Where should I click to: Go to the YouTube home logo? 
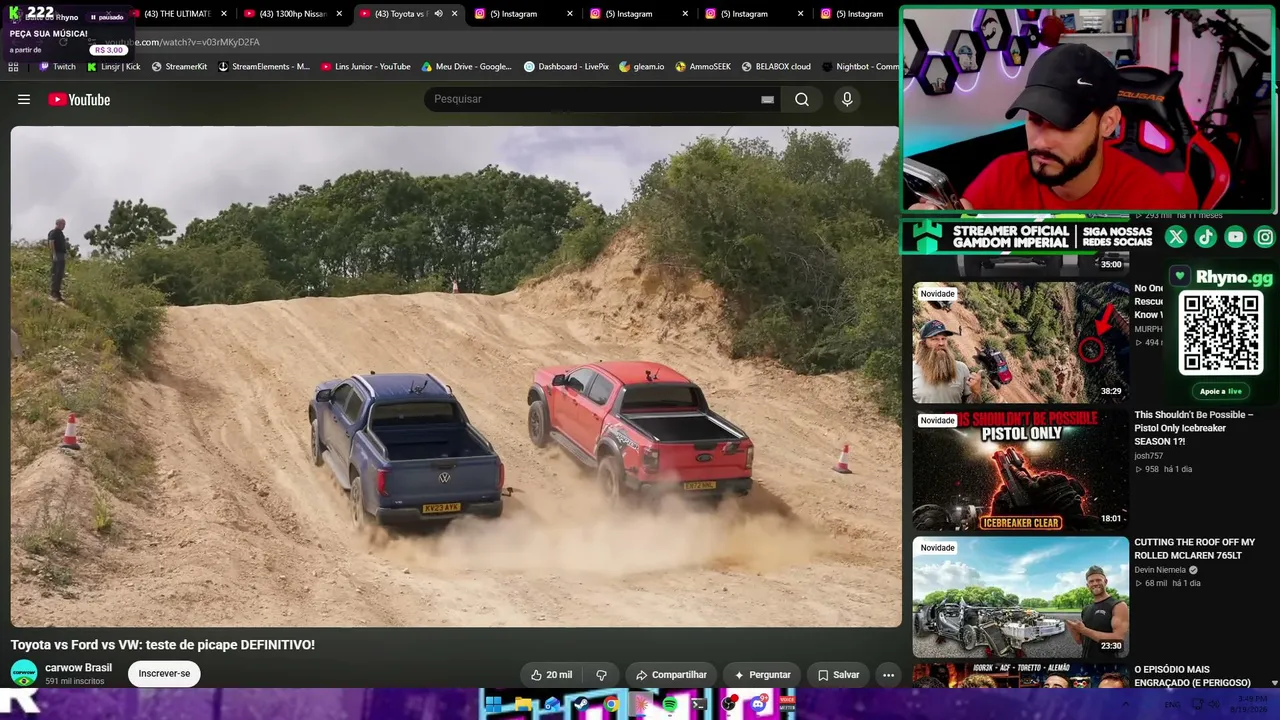click(x=79, y=99)
